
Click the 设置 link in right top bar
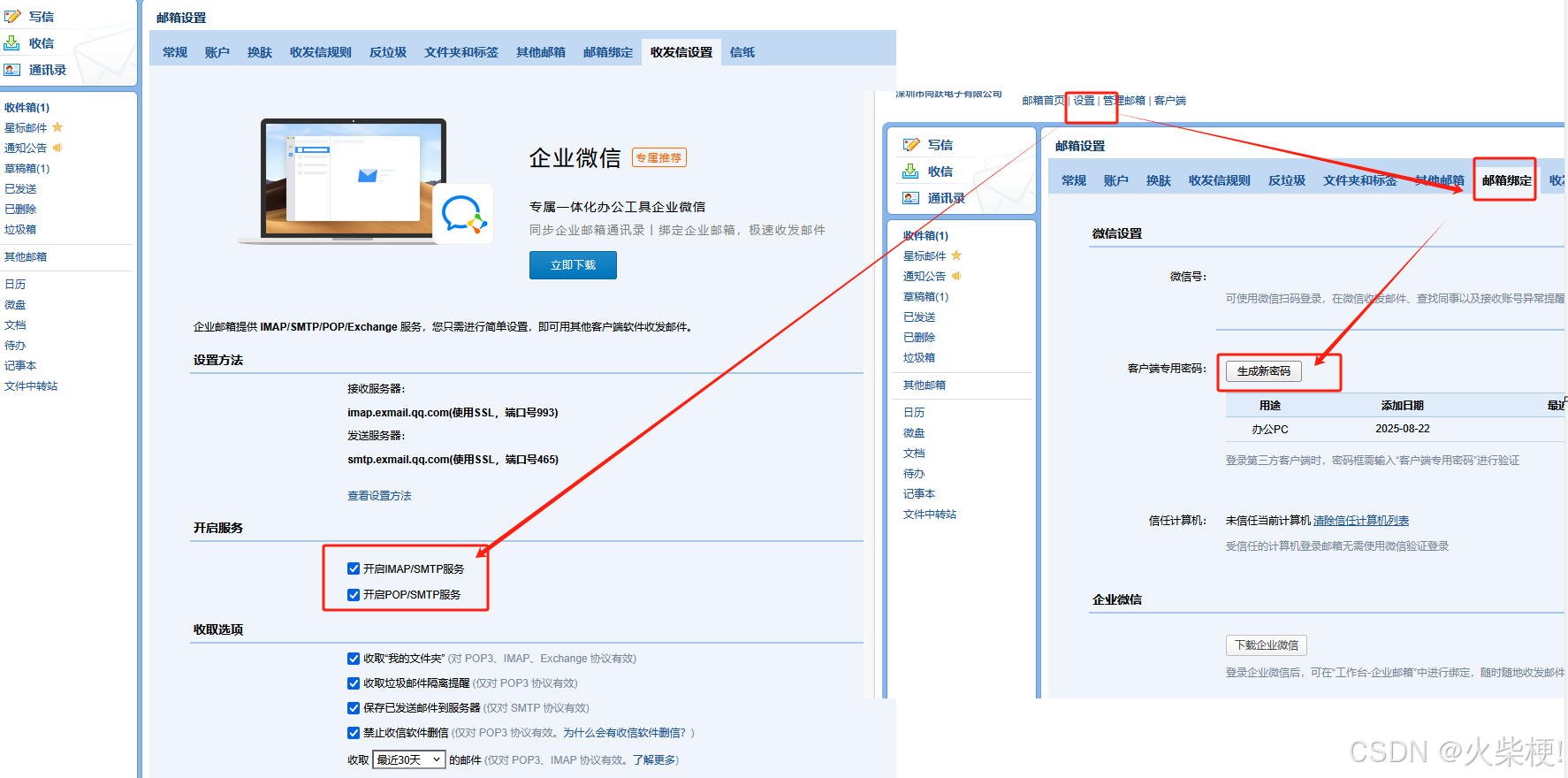coord(1085,101)
